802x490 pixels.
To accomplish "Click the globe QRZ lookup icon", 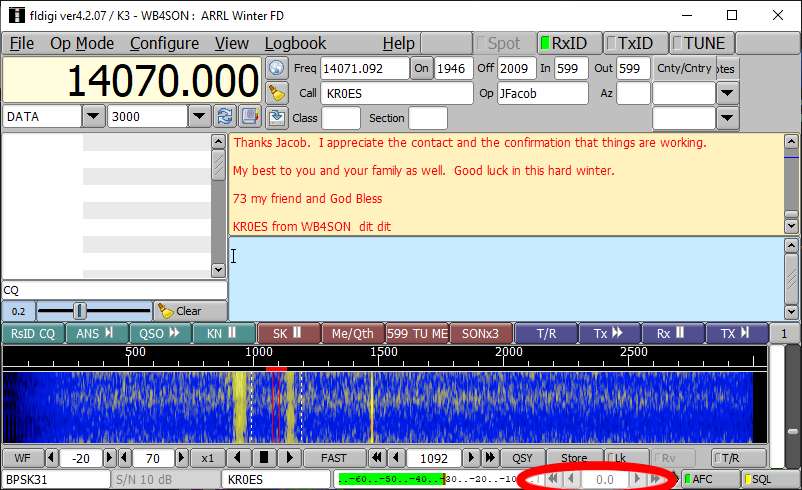I will pos(277,68).
